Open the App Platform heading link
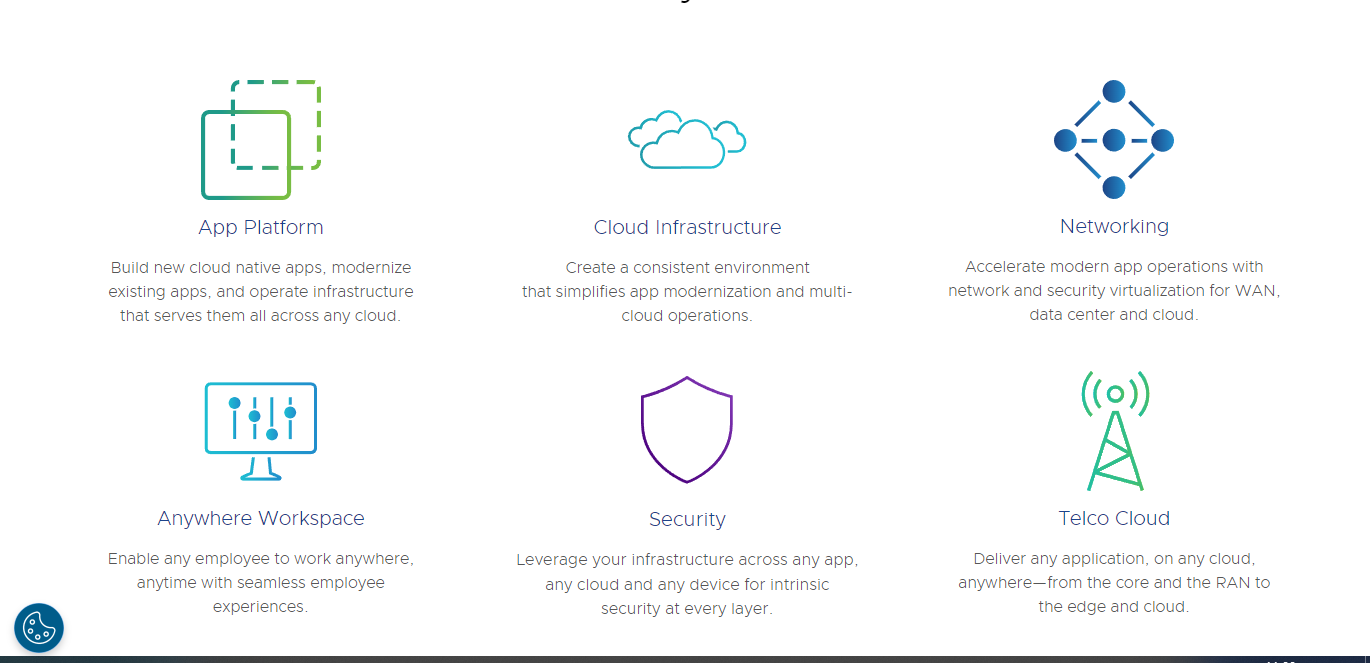This screenshot has height=663, width=1370. pyautogui.click(x=260, y=227)
